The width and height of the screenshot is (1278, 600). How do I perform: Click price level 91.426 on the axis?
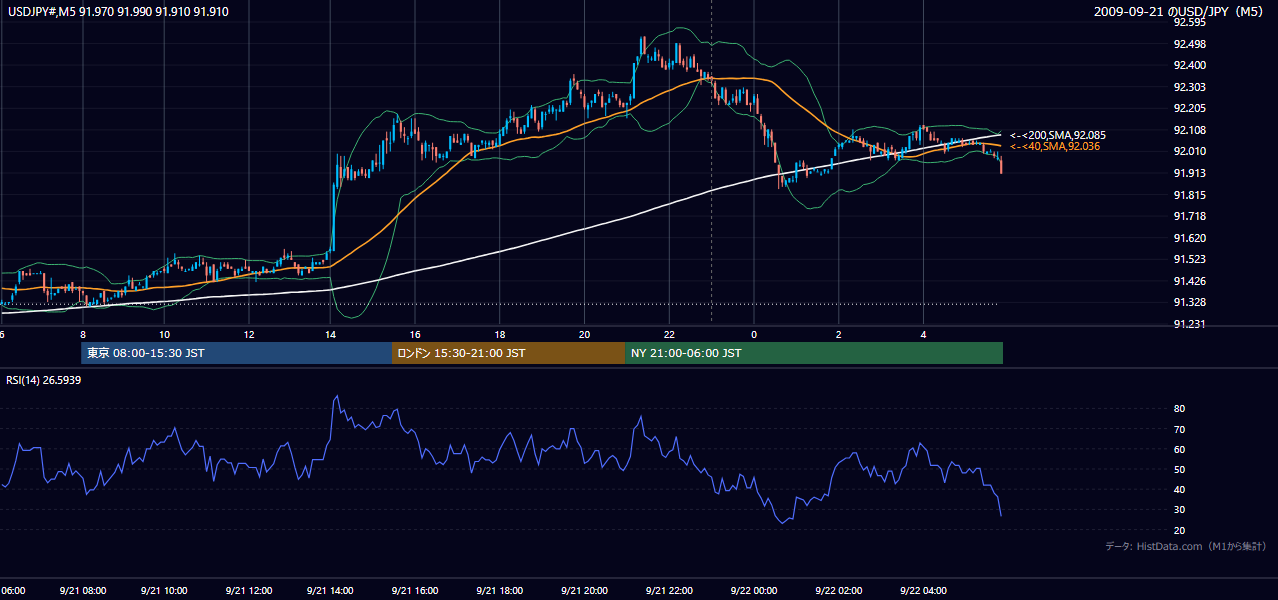1190,281
